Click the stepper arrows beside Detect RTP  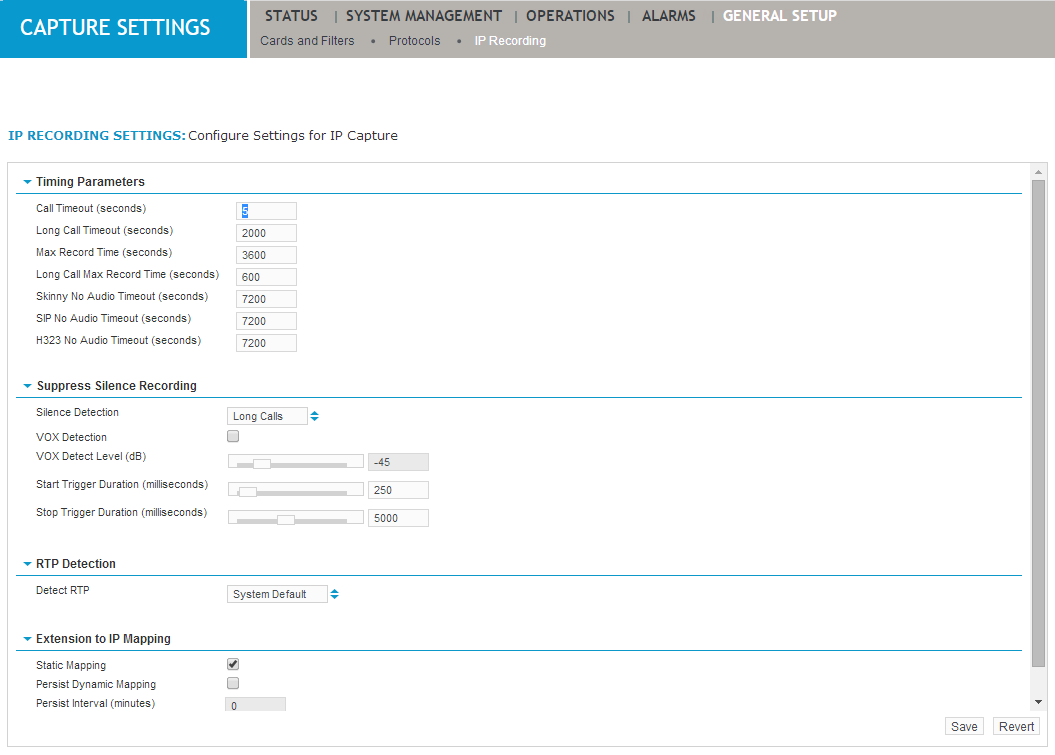pyautogui.click(x=334, y=594)
